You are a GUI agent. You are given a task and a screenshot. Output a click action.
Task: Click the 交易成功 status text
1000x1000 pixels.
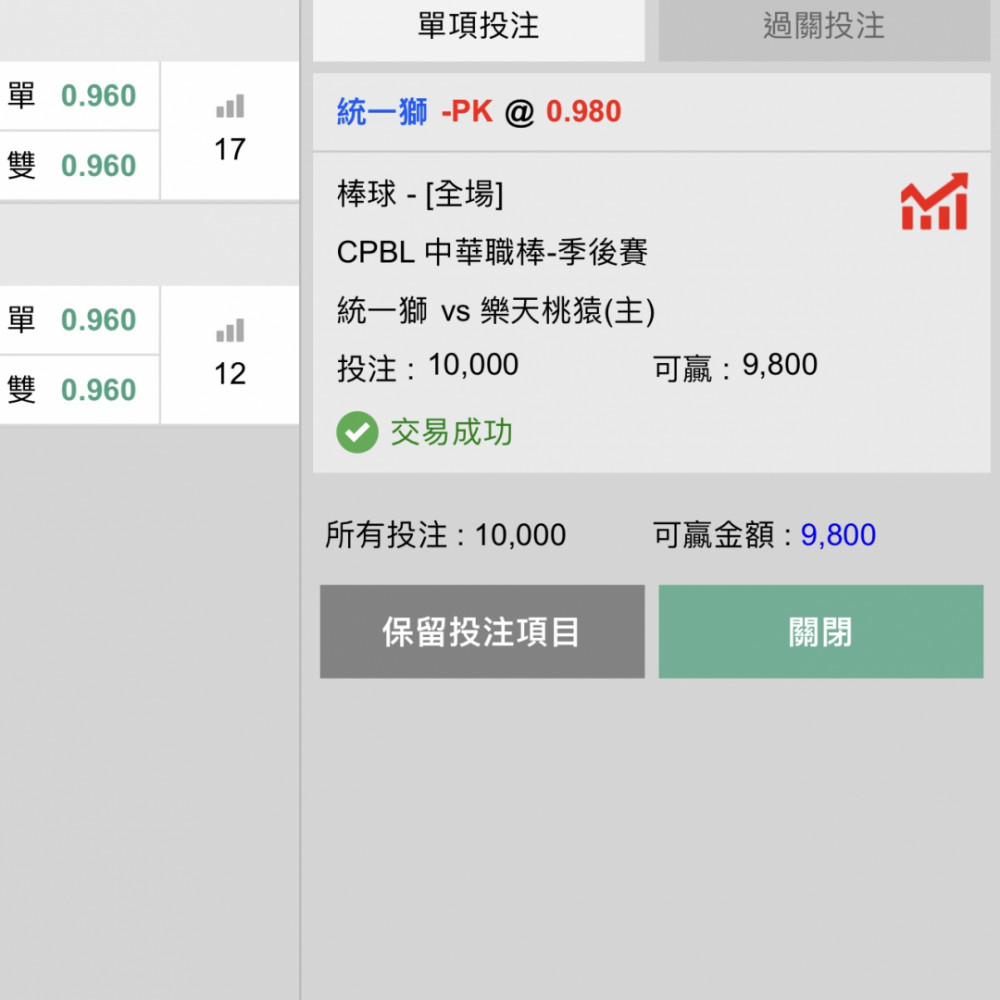tap(452, 432)
